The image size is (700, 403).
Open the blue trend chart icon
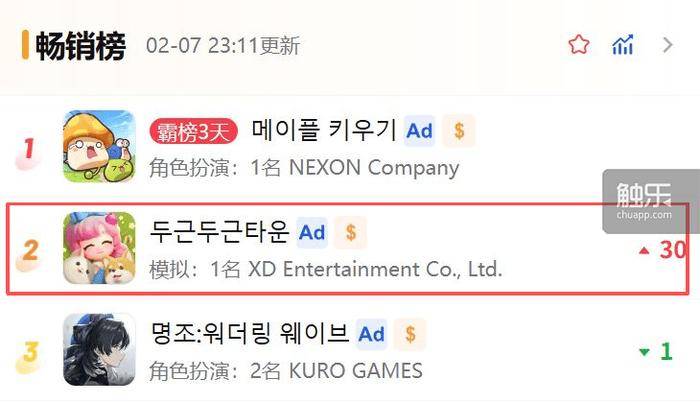(x=623, y=45)
